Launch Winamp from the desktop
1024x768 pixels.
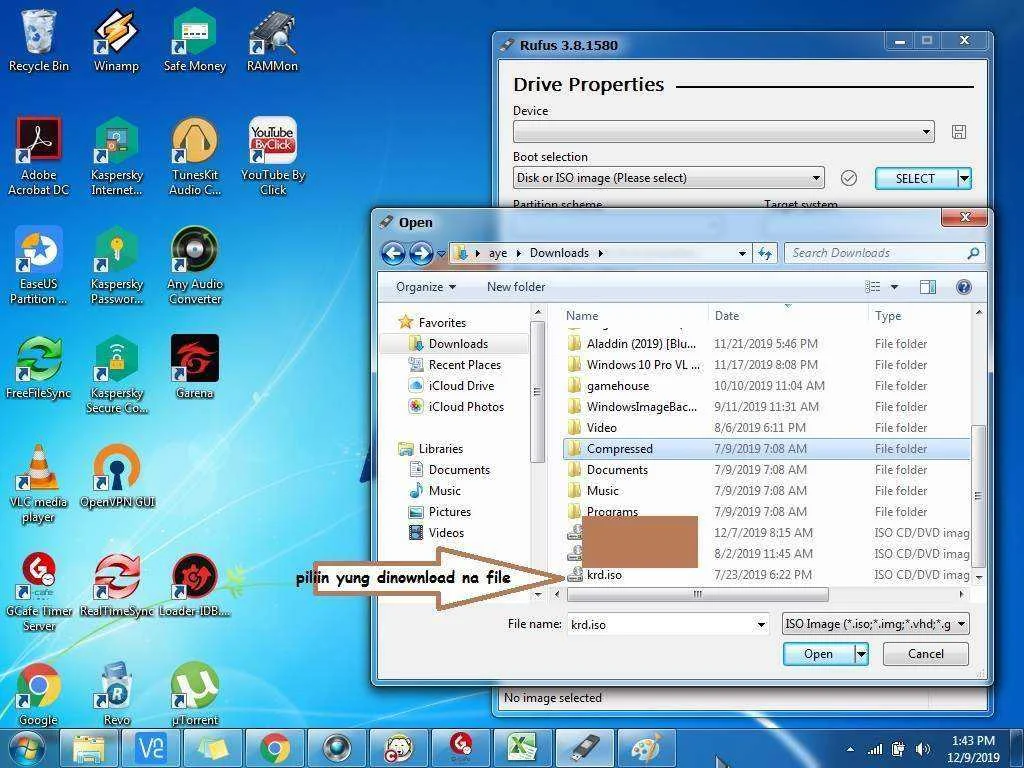click(116, 40)
